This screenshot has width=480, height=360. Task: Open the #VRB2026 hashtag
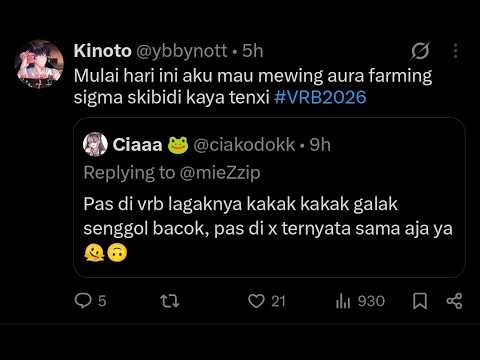click(x=320, y=97)
